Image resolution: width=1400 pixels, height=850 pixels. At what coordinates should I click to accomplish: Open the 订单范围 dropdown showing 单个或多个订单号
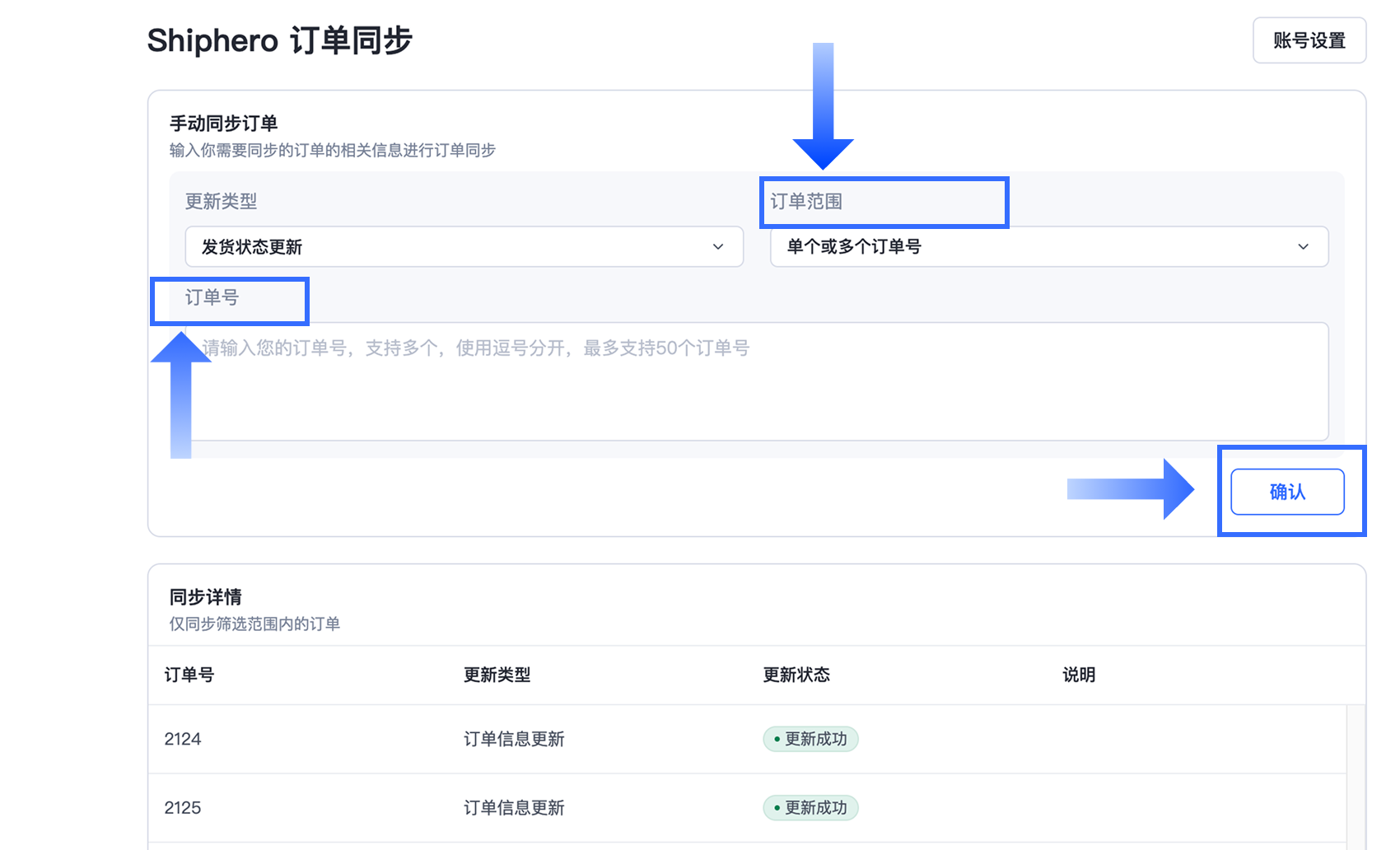click(x=1048, y=246)
